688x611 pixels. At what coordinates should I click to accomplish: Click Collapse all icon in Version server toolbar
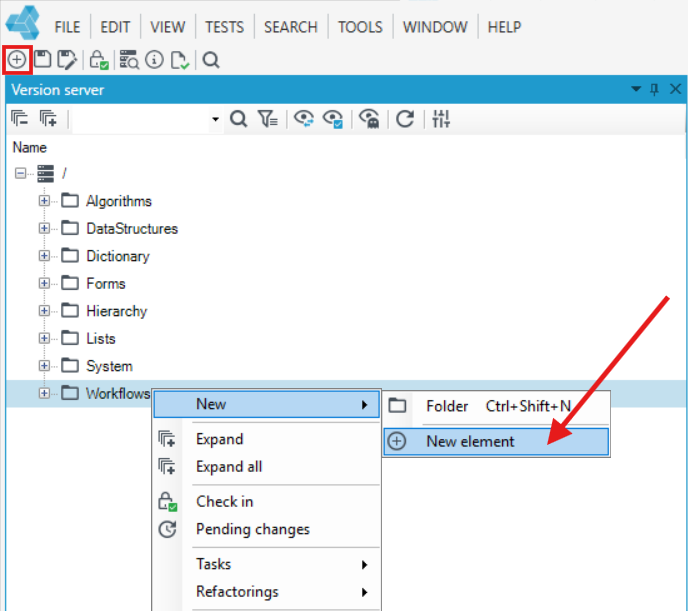[x=20, y=118]
